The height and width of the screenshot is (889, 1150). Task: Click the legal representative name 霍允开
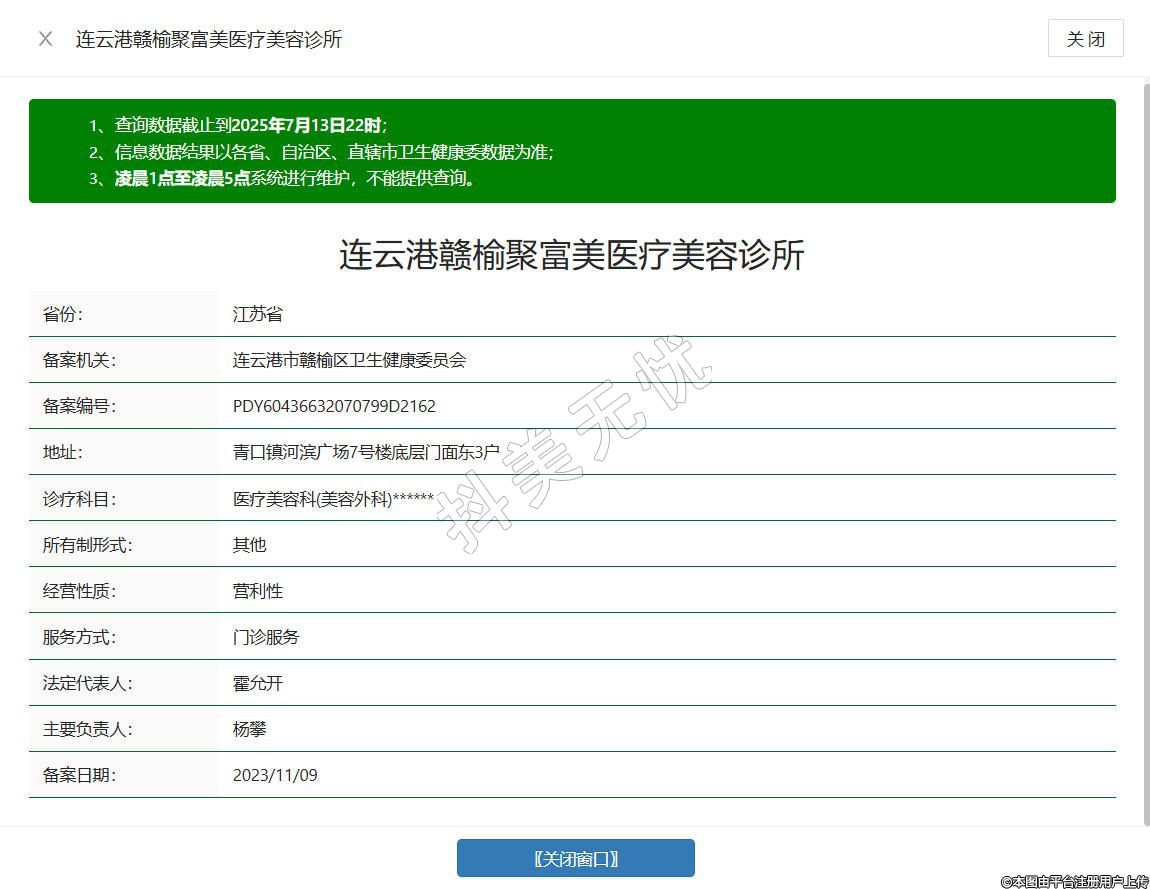tap(258, 683)
